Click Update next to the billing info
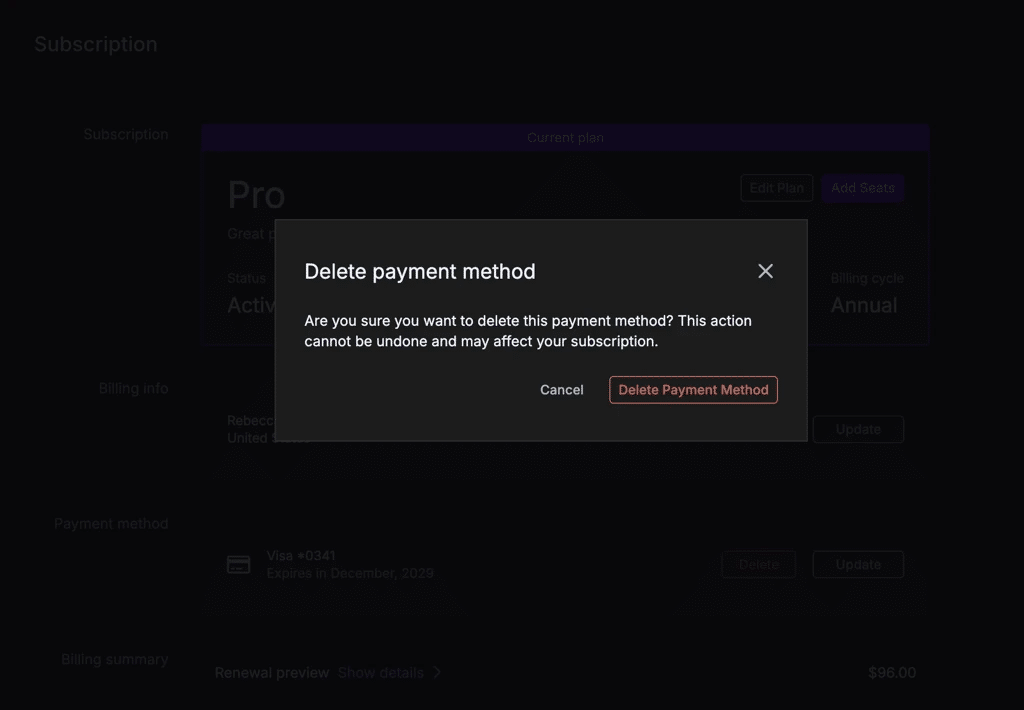 click(x=857, y=428)
